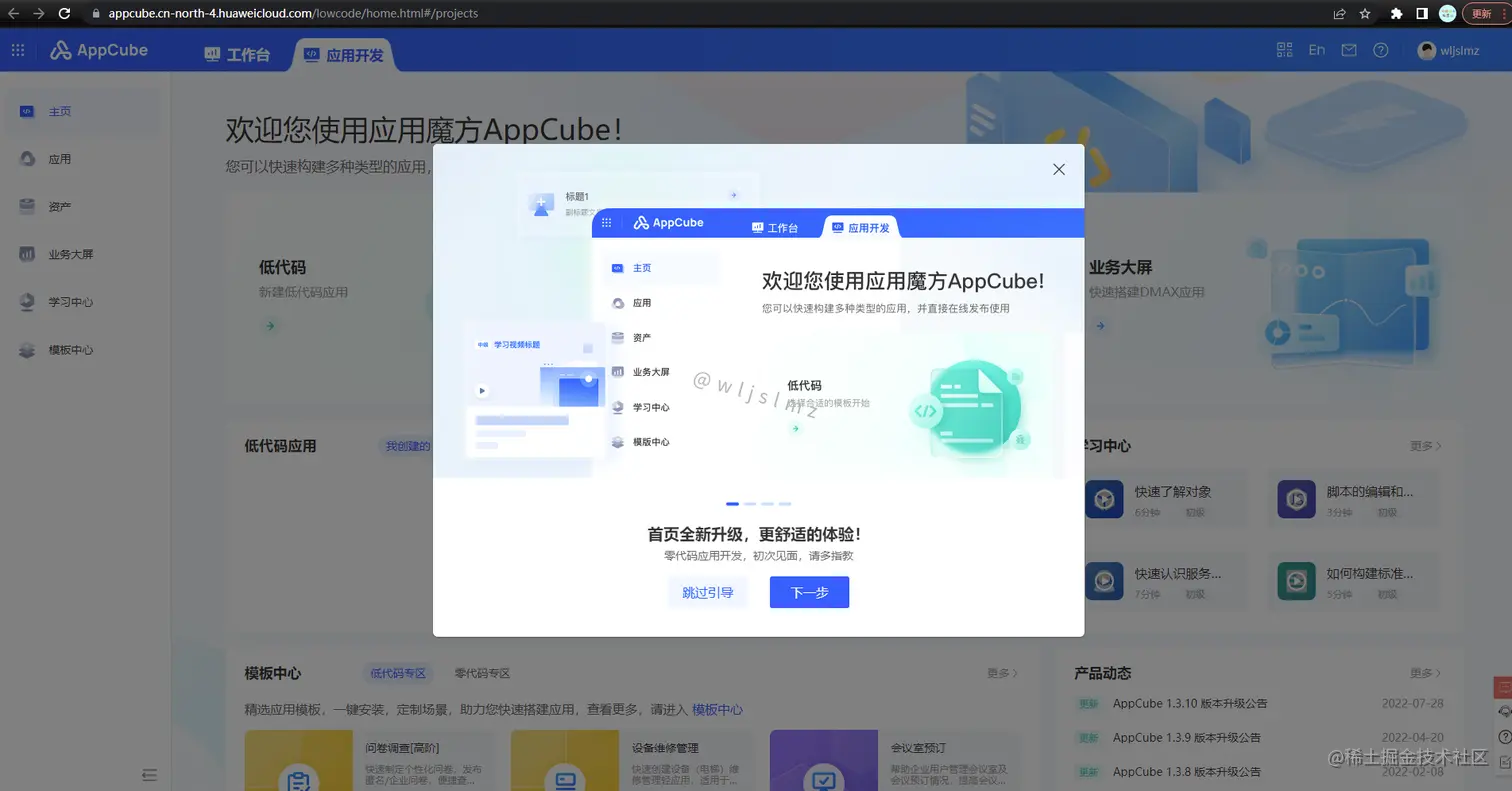Select the first carousel indicator dot
Viewport: 1512px width, 791px height.
[x=732, y=504]
